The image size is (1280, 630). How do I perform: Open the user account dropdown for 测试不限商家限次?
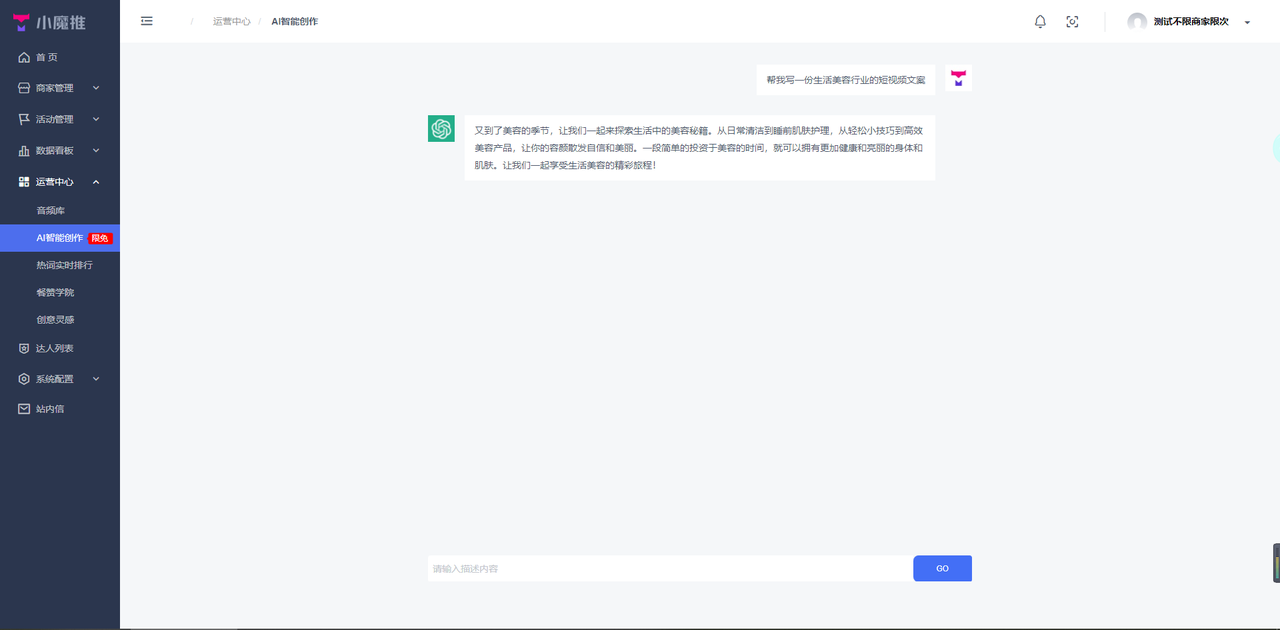pyautogui.click(x=1192, y=21)
